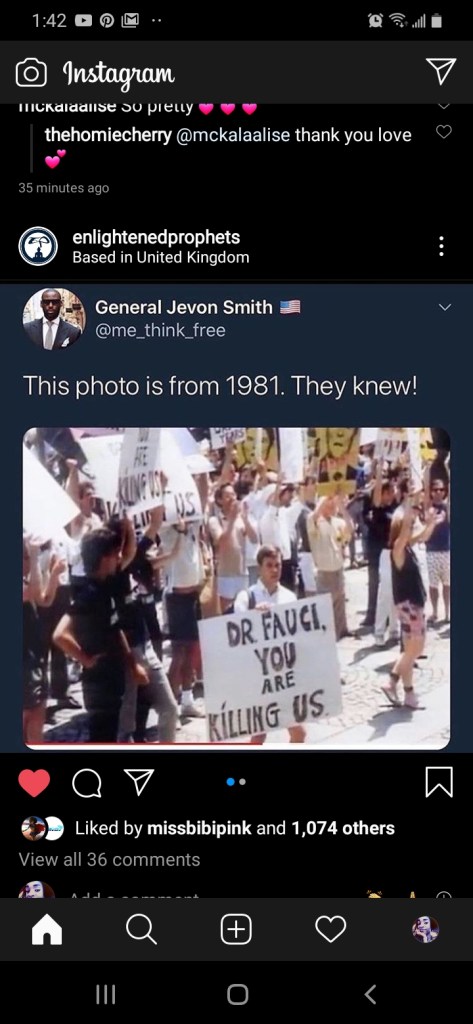Image resolution: width=473 pixels, height=1024 pixels.
Task: Open enlightenedprophets profile name
Action: click(156, 237)
